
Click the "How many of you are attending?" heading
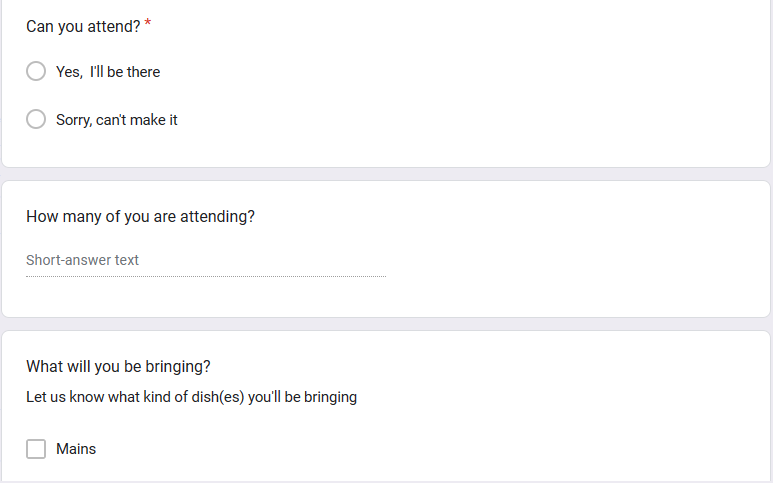pos(140,216)
